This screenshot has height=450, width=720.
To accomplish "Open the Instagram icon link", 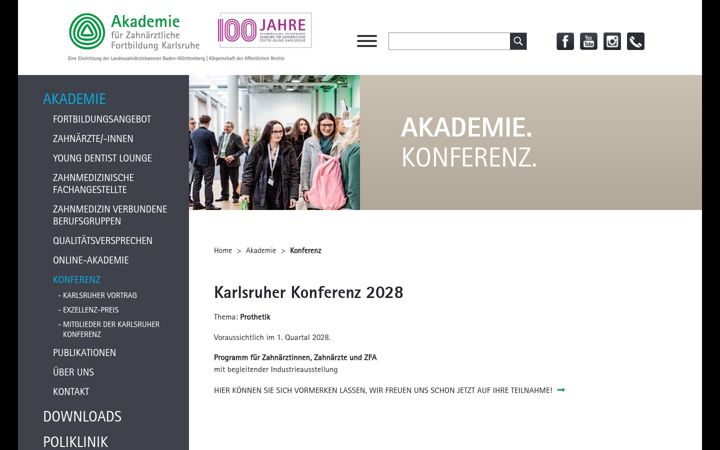I will (612, 41).
